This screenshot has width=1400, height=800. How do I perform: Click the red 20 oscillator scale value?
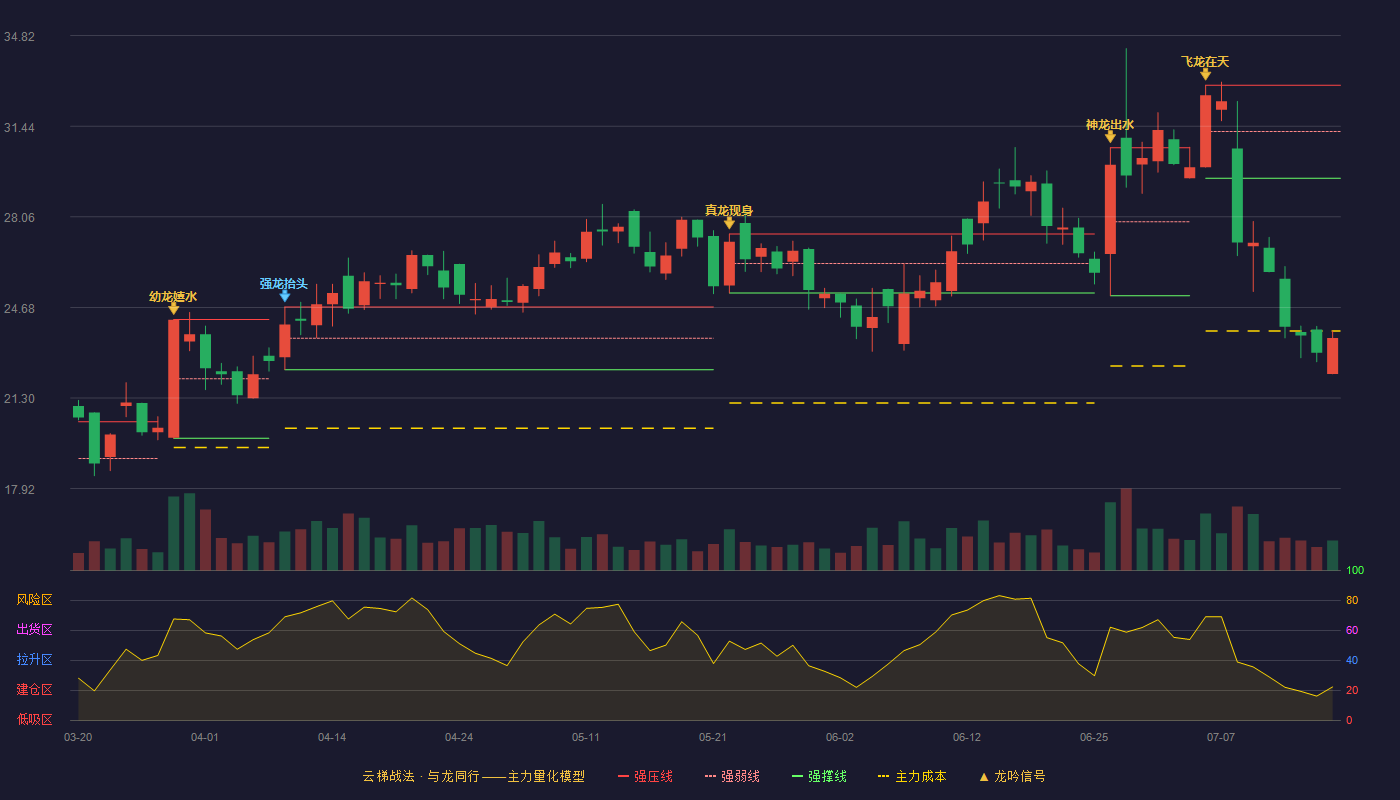pos(1352,691)
